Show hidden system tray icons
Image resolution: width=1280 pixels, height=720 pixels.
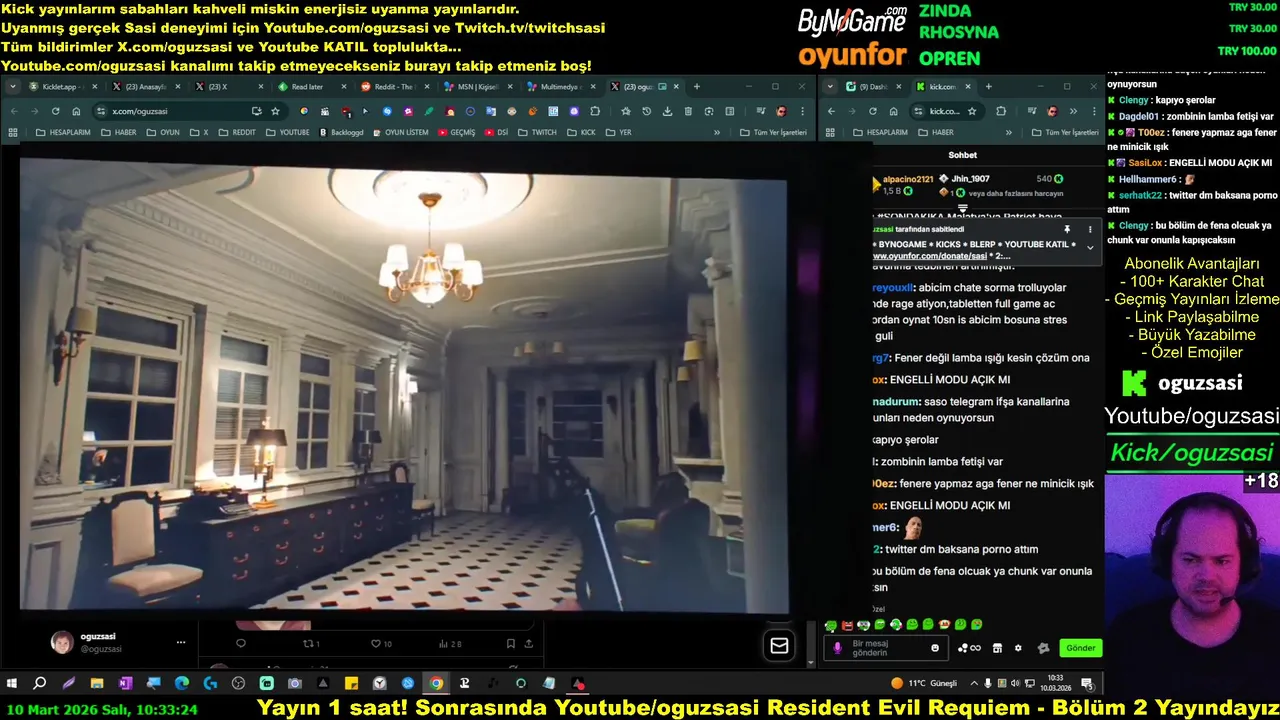pyautogui.click(x=974, y=683)
